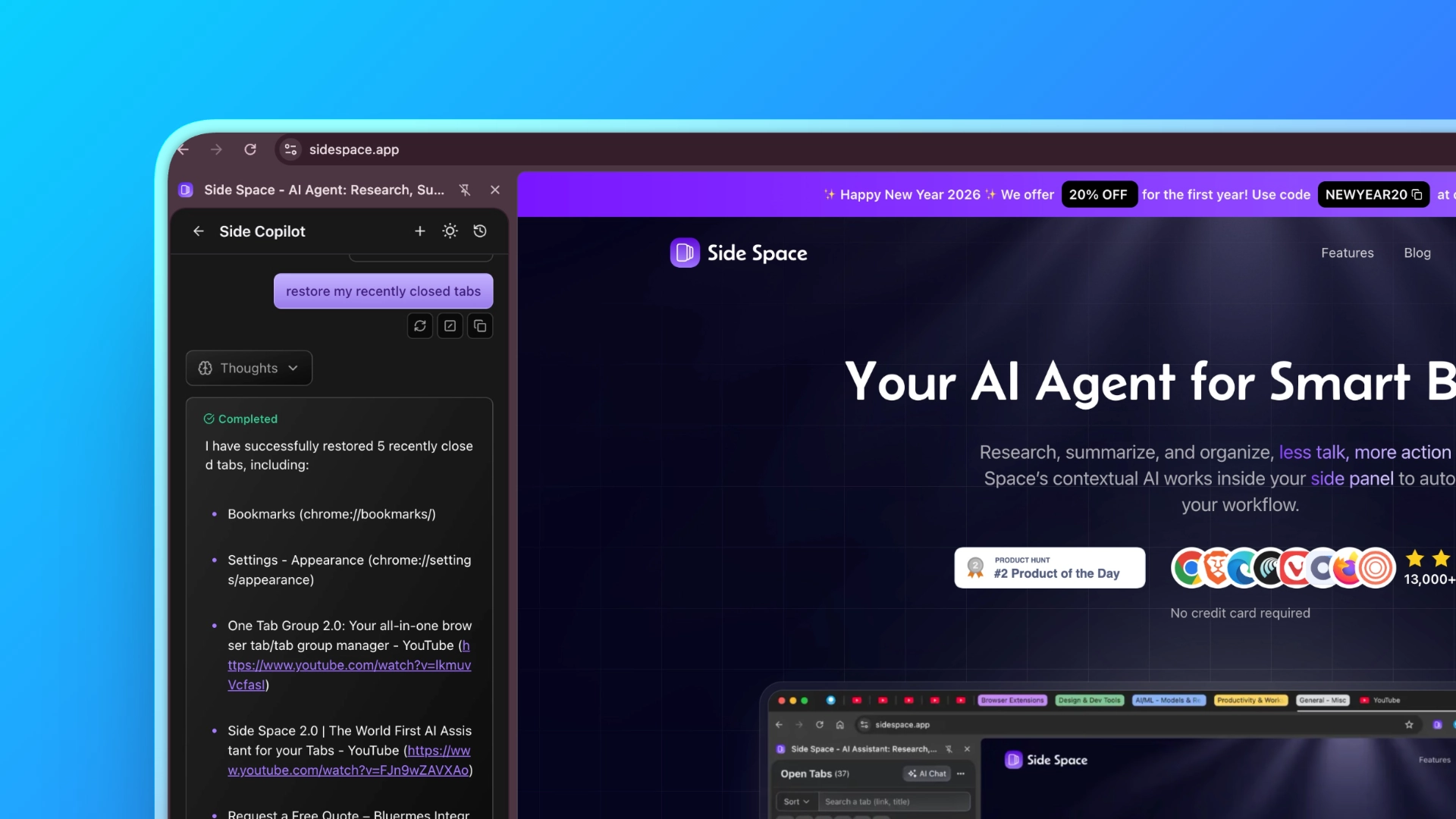Copy the restore tabs message
This screenshot has width=1456, height=819.
pyautogui.click(x=480, y=326)
